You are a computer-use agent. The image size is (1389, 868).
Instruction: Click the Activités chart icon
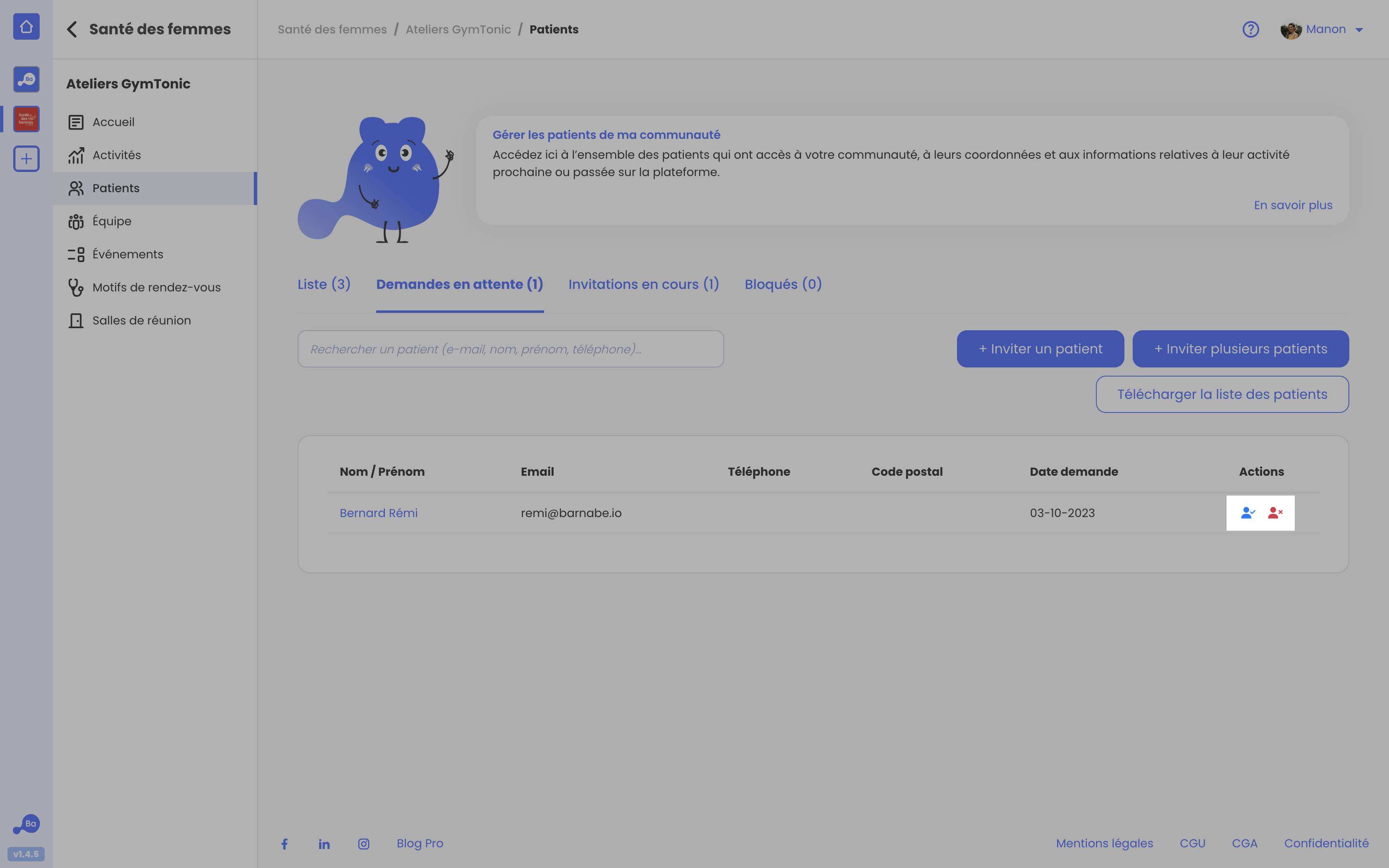tap(76, 155)
